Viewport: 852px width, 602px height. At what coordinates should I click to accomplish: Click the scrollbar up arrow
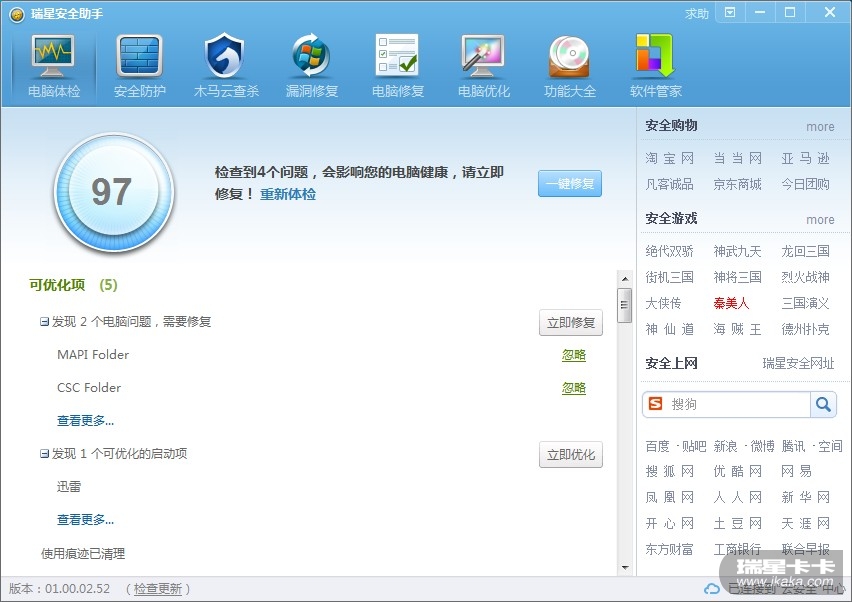tap(625, 279)
